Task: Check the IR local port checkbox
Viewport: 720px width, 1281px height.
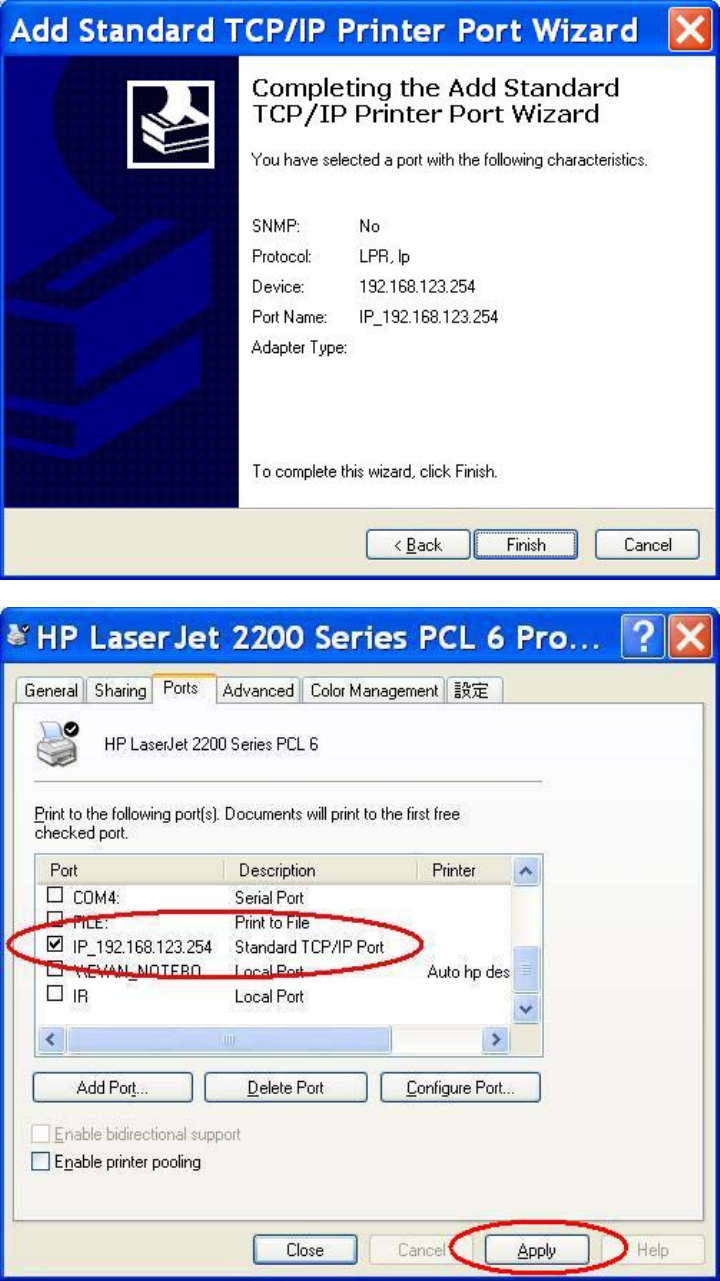Action: coord(55,995)
